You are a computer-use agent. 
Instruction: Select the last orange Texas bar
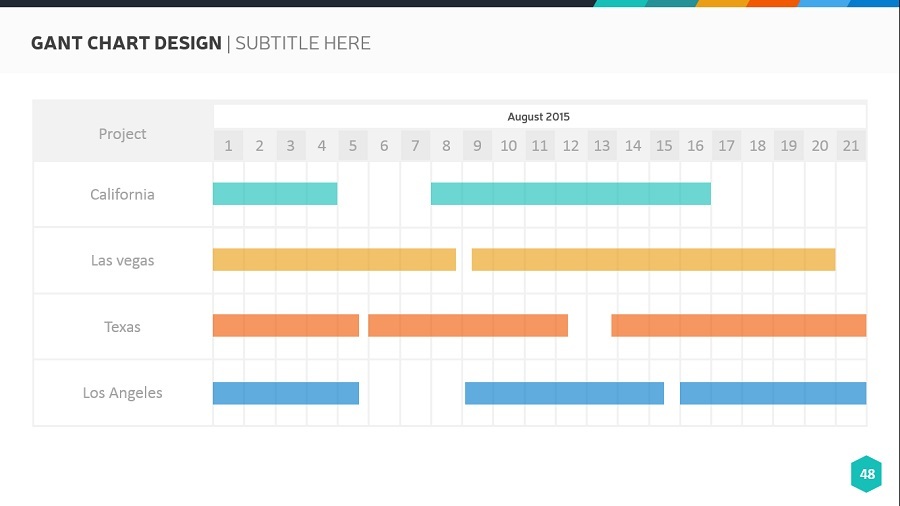click(739, 326)
